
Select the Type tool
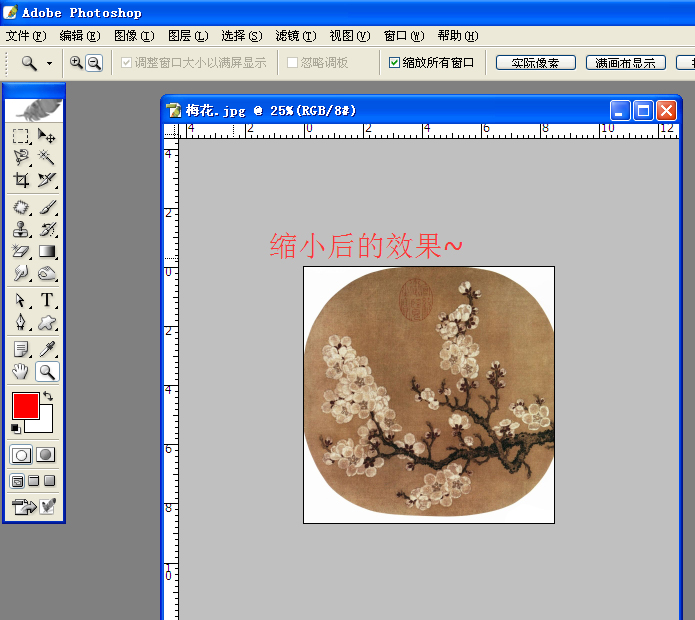(47, 300)
